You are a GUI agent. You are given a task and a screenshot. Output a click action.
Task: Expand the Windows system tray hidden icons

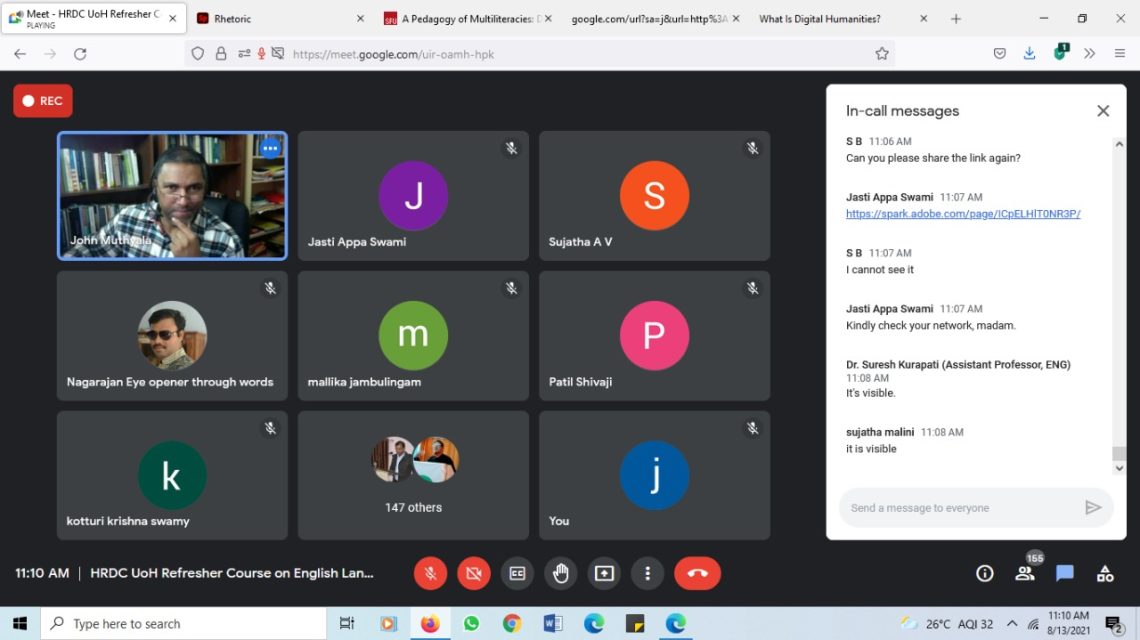(x=1012, y=624)
